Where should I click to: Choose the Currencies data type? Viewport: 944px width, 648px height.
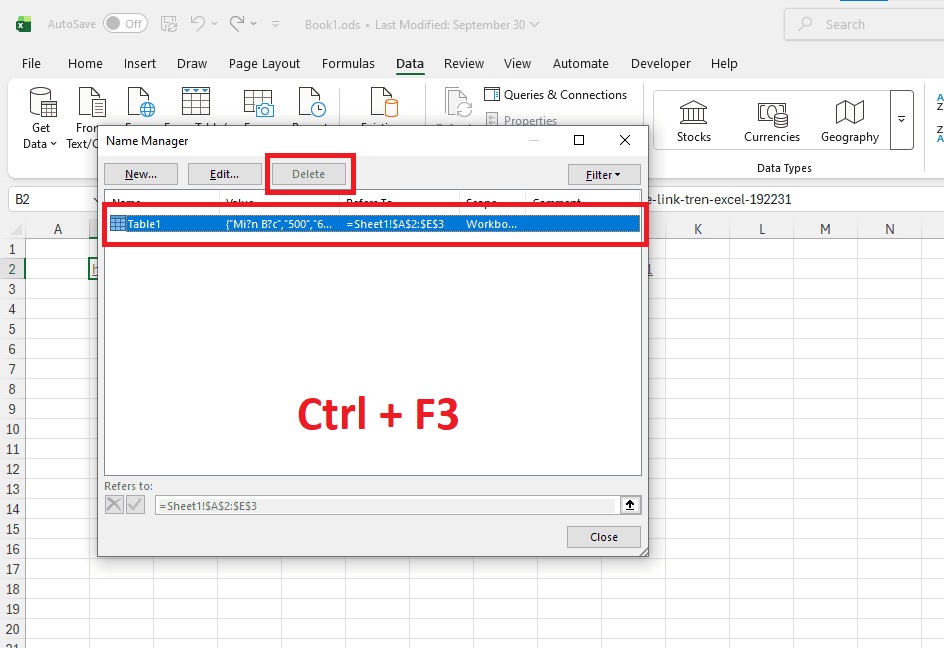coord(772,121)
